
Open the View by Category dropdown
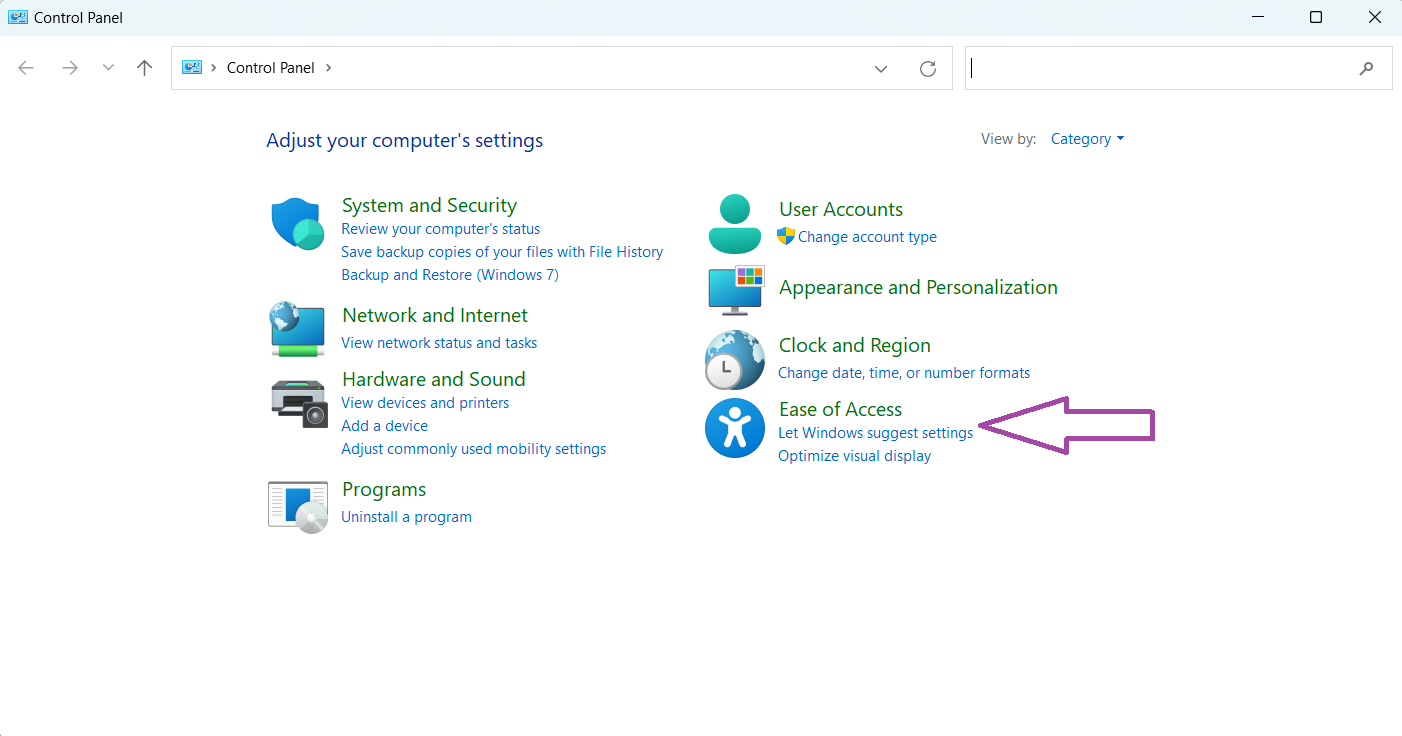[1087, 138]
